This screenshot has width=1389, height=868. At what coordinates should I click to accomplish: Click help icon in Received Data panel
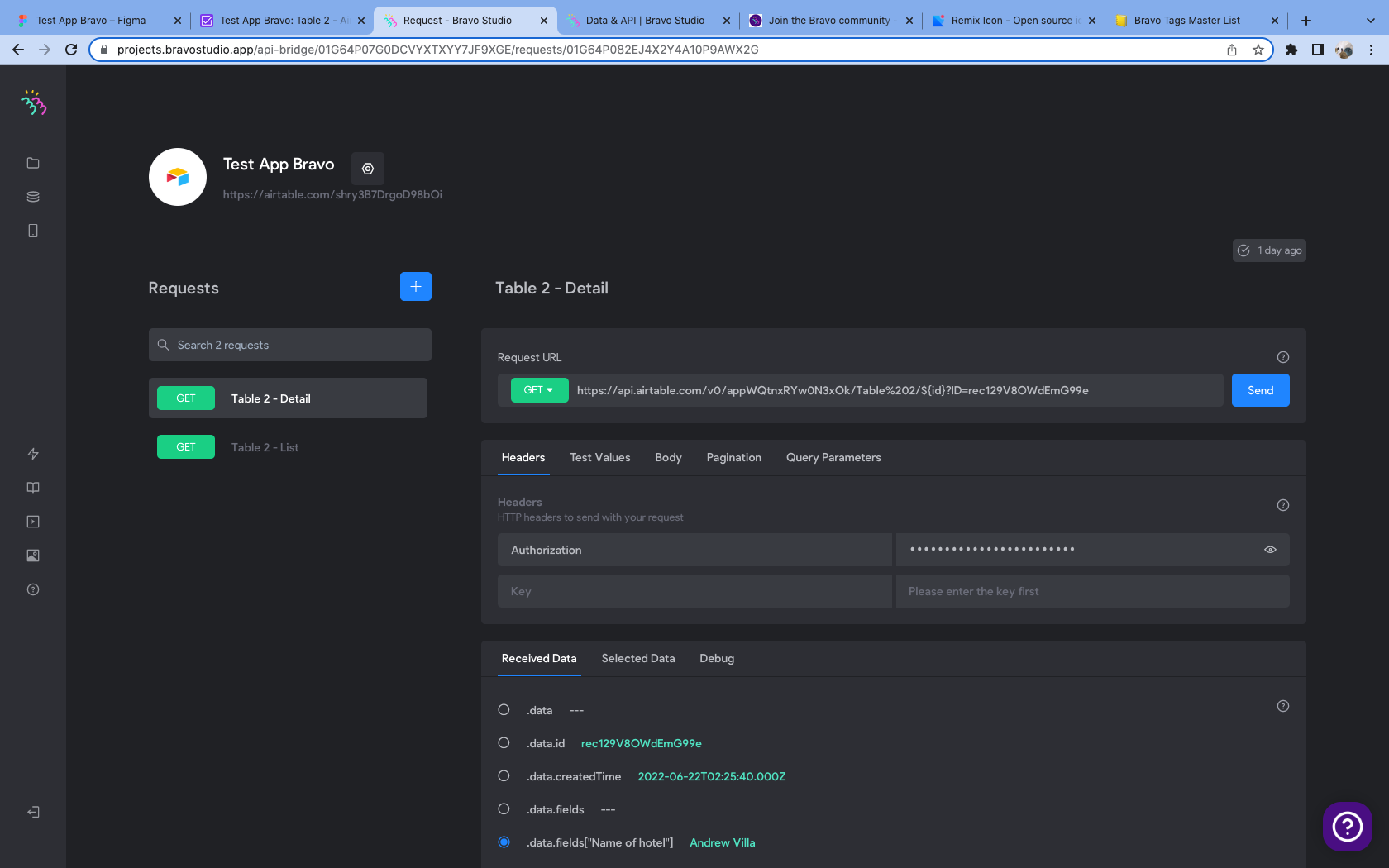pos(1283,706)
